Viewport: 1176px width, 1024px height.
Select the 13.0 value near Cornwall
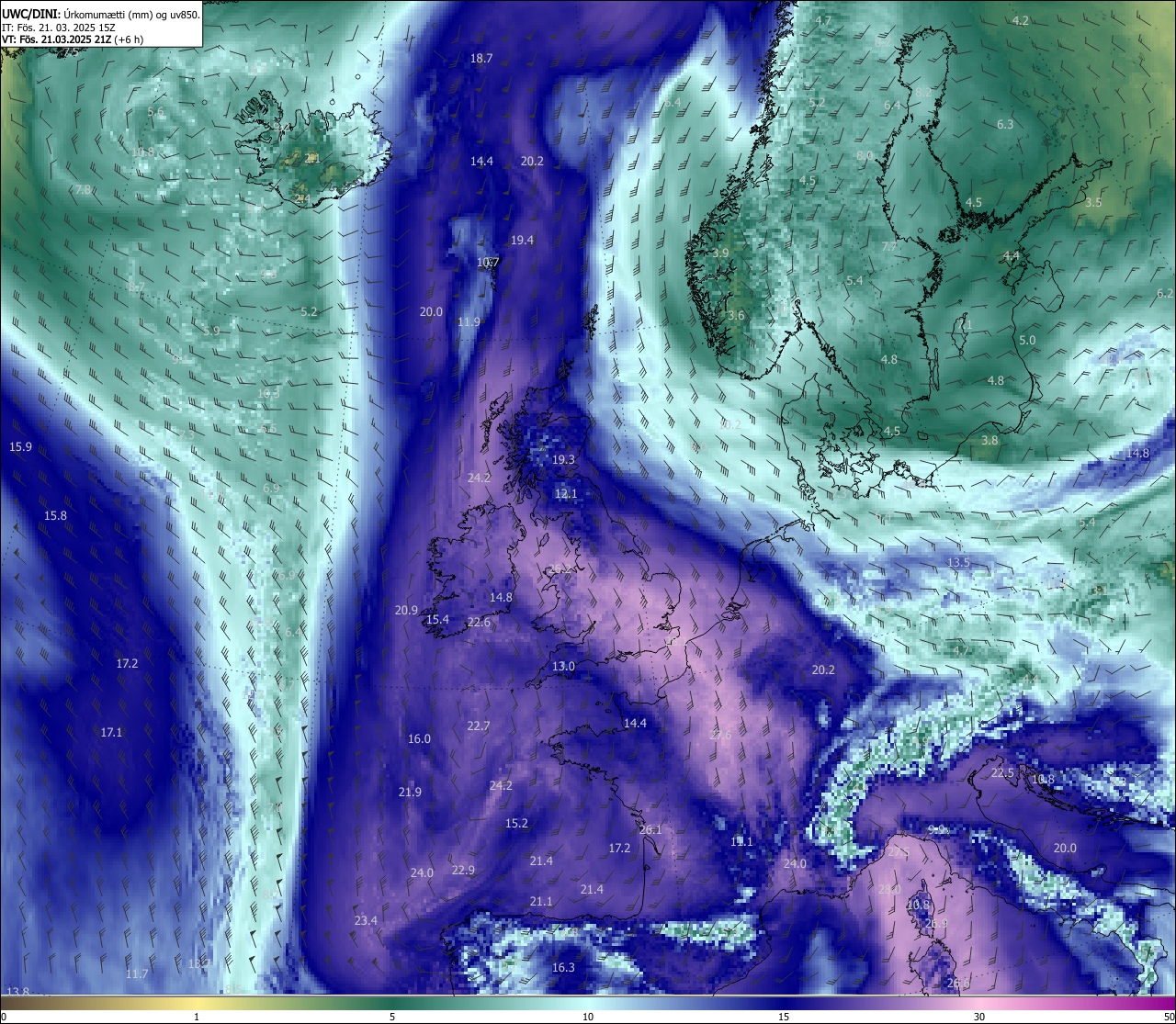(563, 667)
